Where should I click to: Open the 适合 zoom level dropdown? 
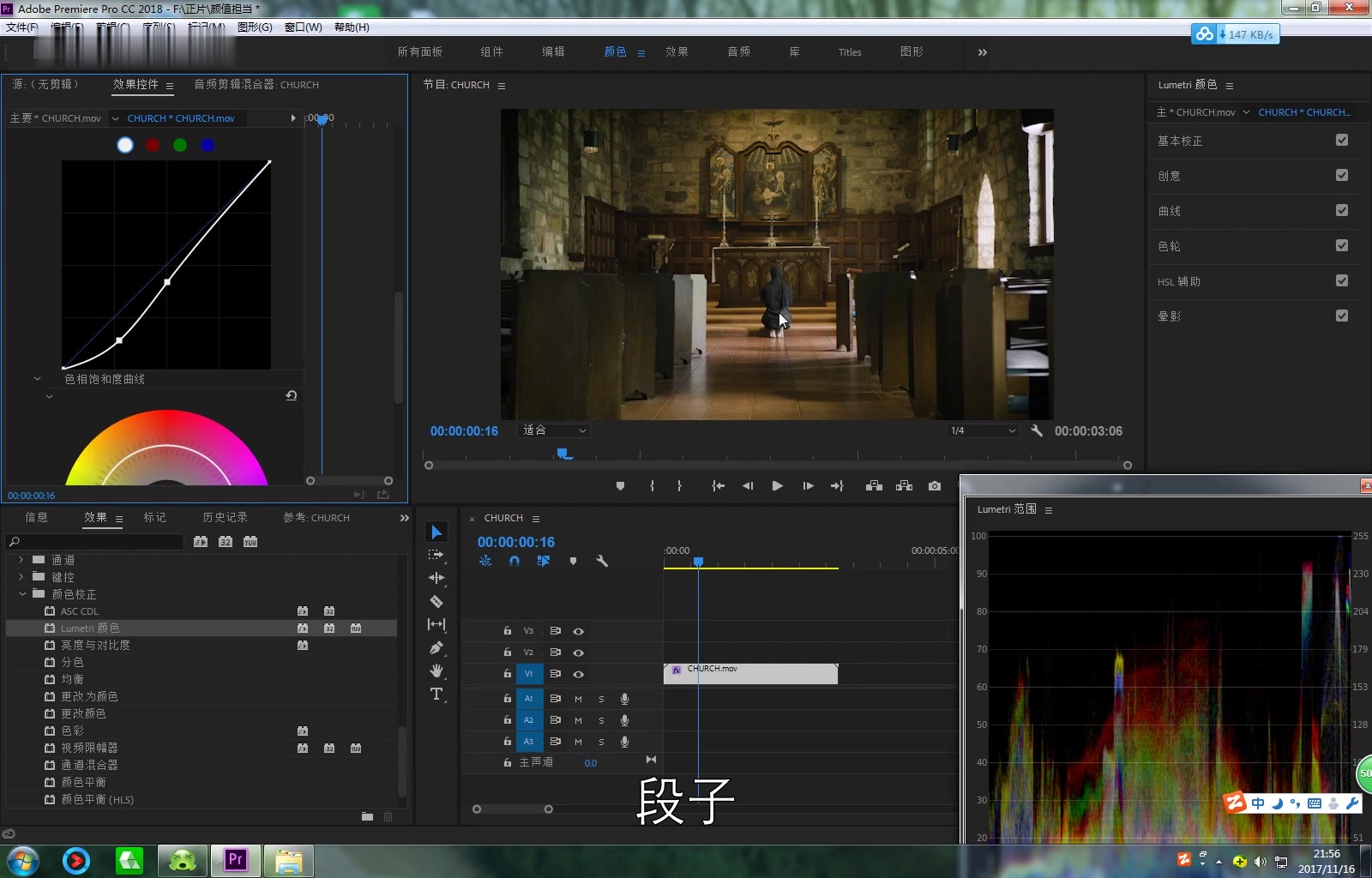click(x=554, y=430)
